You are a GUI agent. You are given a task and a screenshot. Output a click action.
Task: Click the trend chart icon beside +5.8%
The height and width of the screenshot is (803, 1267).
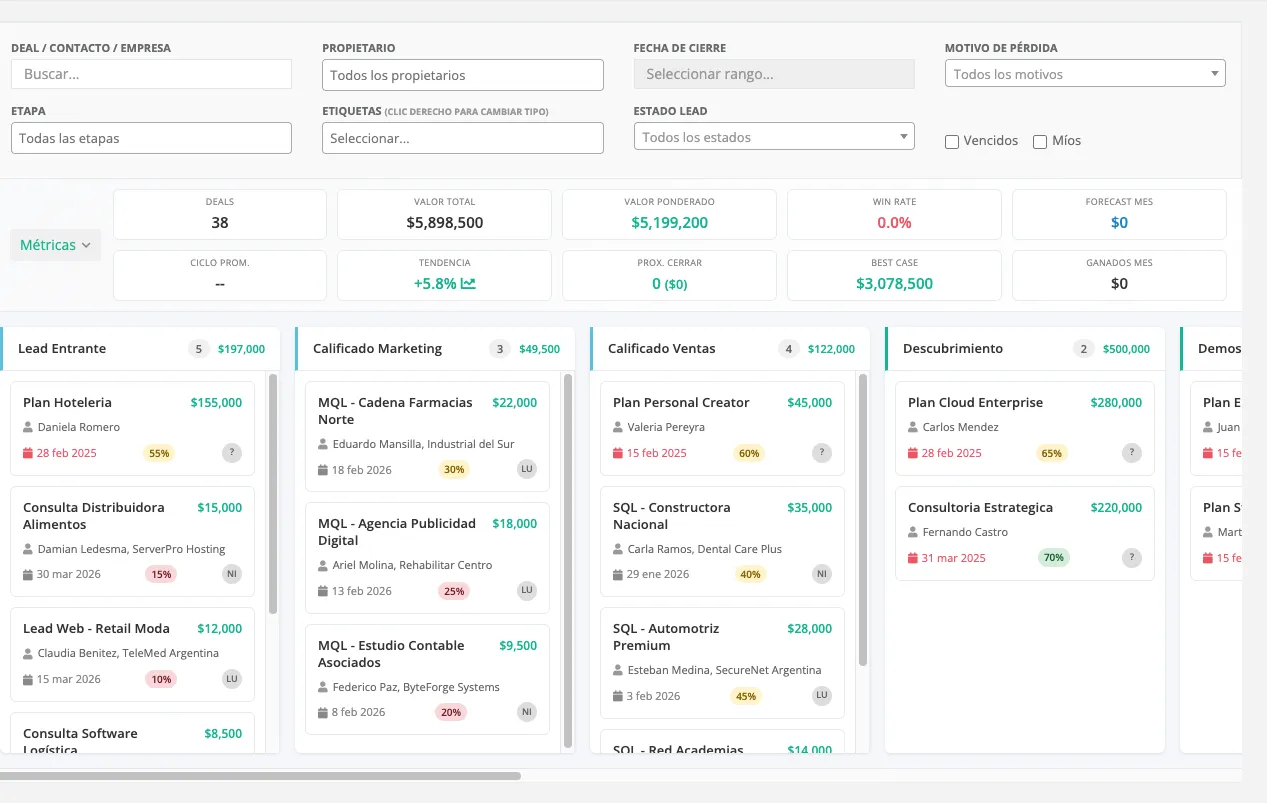click(469, 283)
